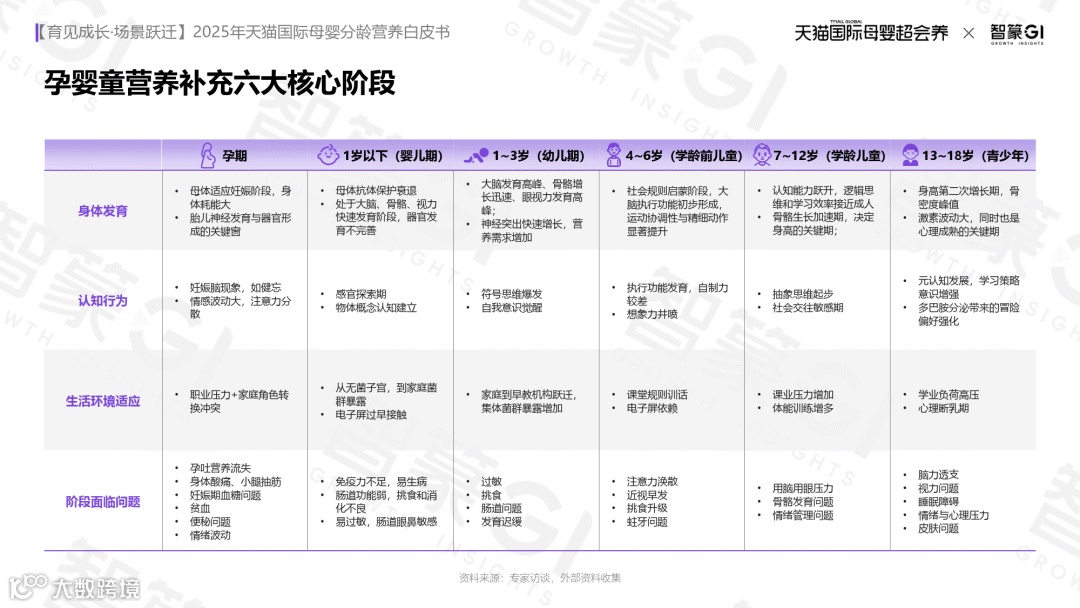
Task: Click the header text 2025年天猫国际母婴分龄营养白皮书
Action: coord(321,32)
